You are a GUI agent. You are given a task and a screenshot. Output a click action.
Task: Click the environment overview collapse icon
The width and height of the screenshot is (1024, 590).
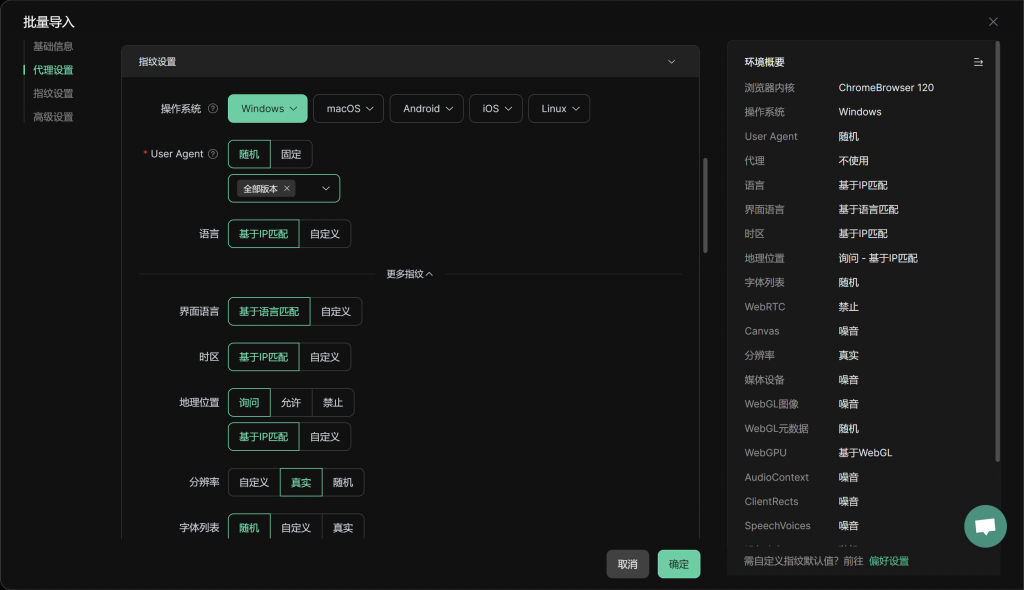point(978,62)
